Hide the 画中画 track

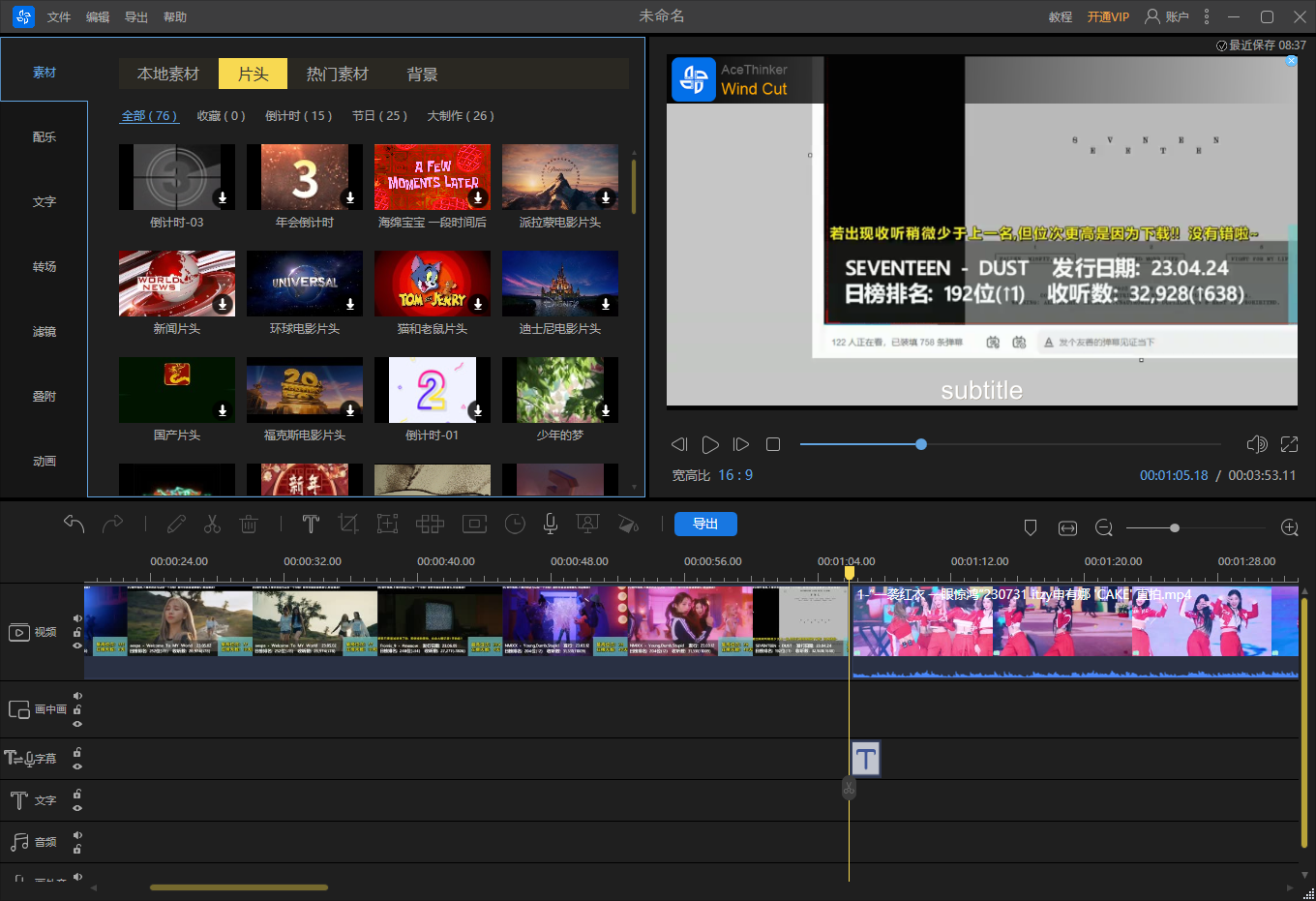[x=77, y=723]
